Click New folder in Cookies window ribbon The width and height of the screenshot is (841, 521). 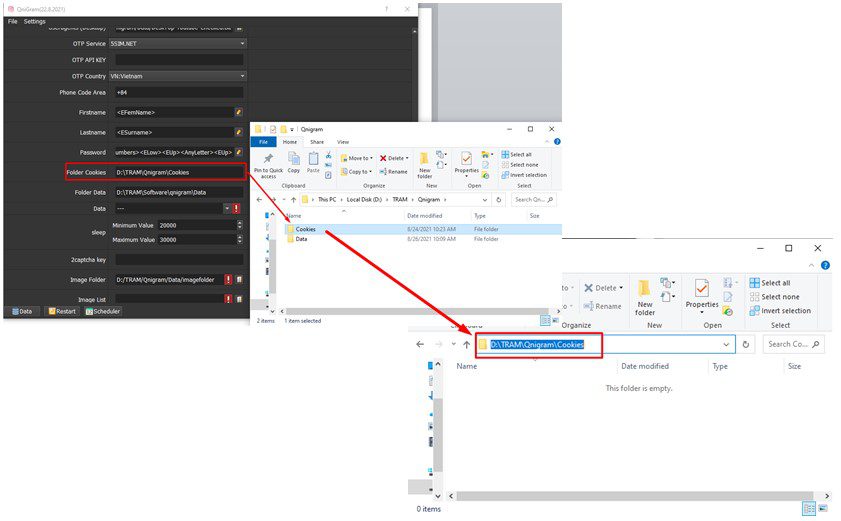click(x=645, y=297)
